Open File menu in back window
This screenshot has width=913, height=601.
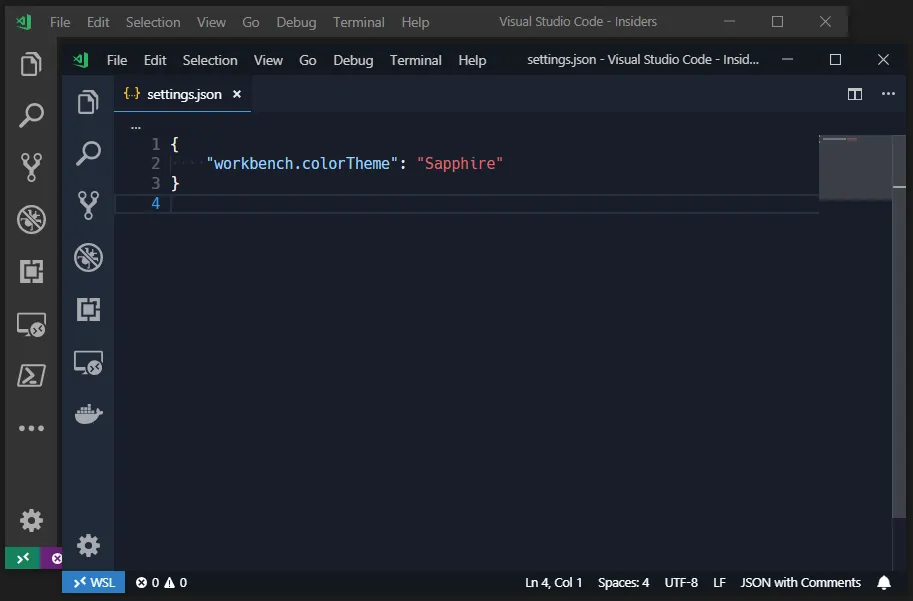coord(60,22)
